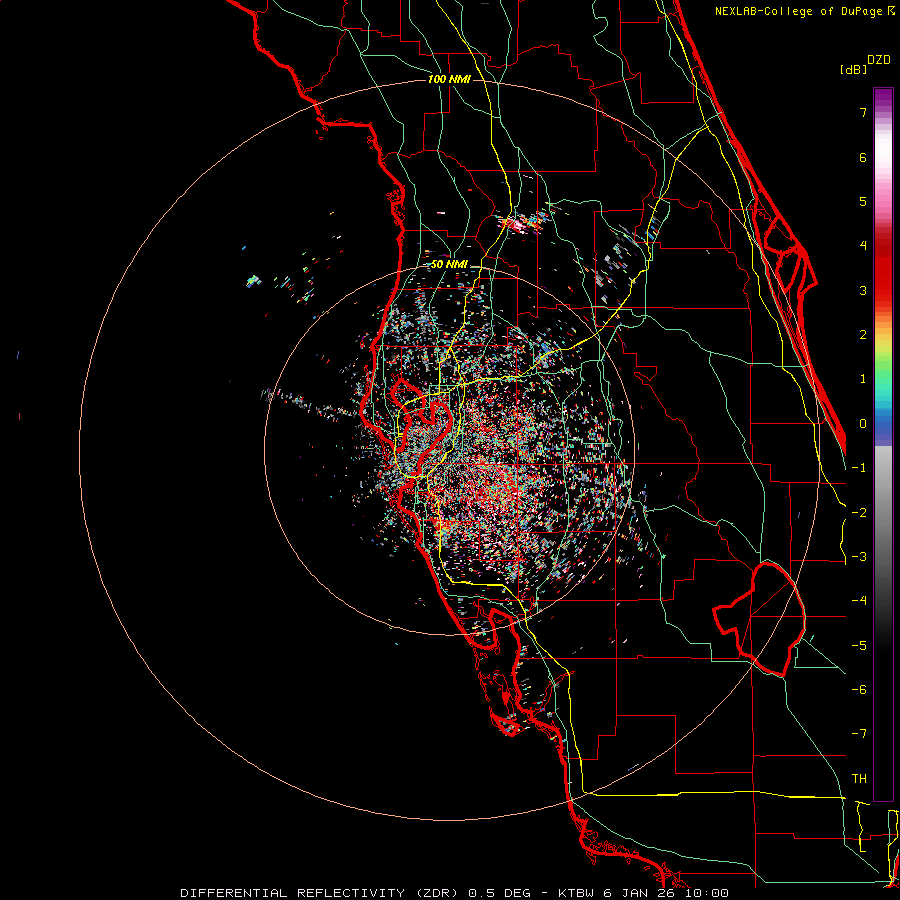Select the 50 NMI range ring label
Screen dimensions: 900x900
(449, 265)
